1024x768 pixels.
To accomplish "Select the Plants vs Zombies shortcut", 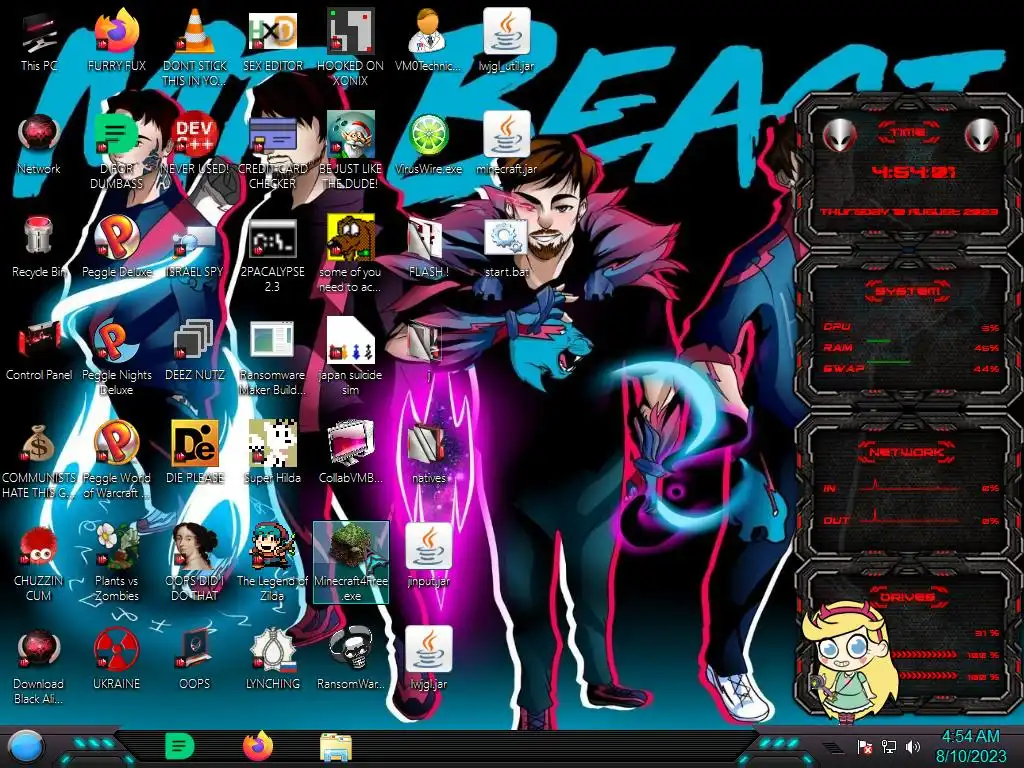I will click(116, 564).
